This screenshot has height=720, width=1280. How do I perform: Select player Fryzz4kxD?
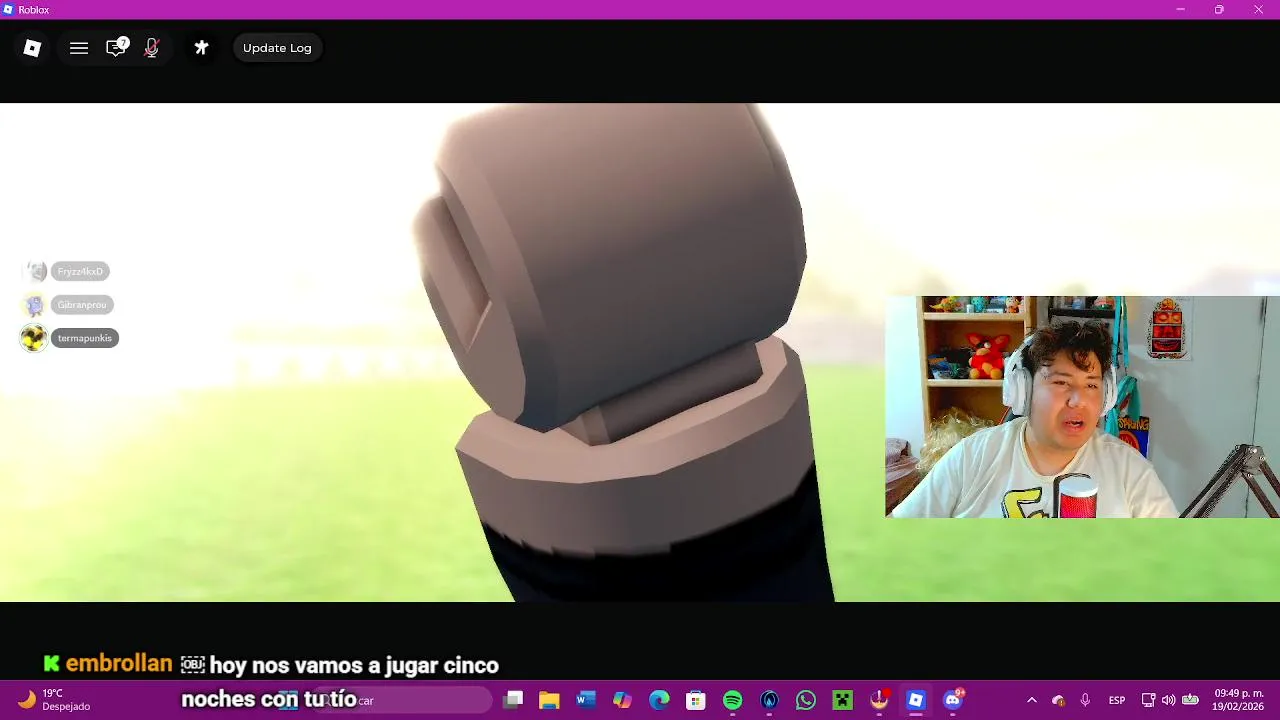[x=80, y=271]
